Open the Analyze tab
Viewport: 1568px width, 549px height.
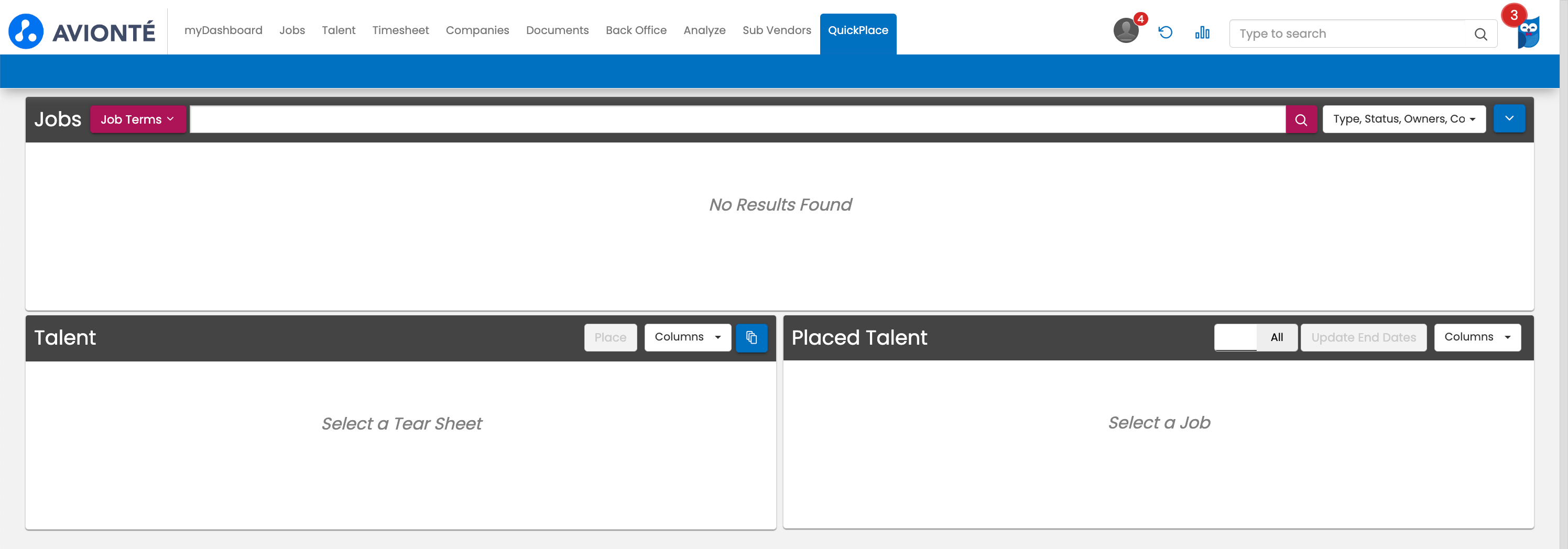click(704, 30)
